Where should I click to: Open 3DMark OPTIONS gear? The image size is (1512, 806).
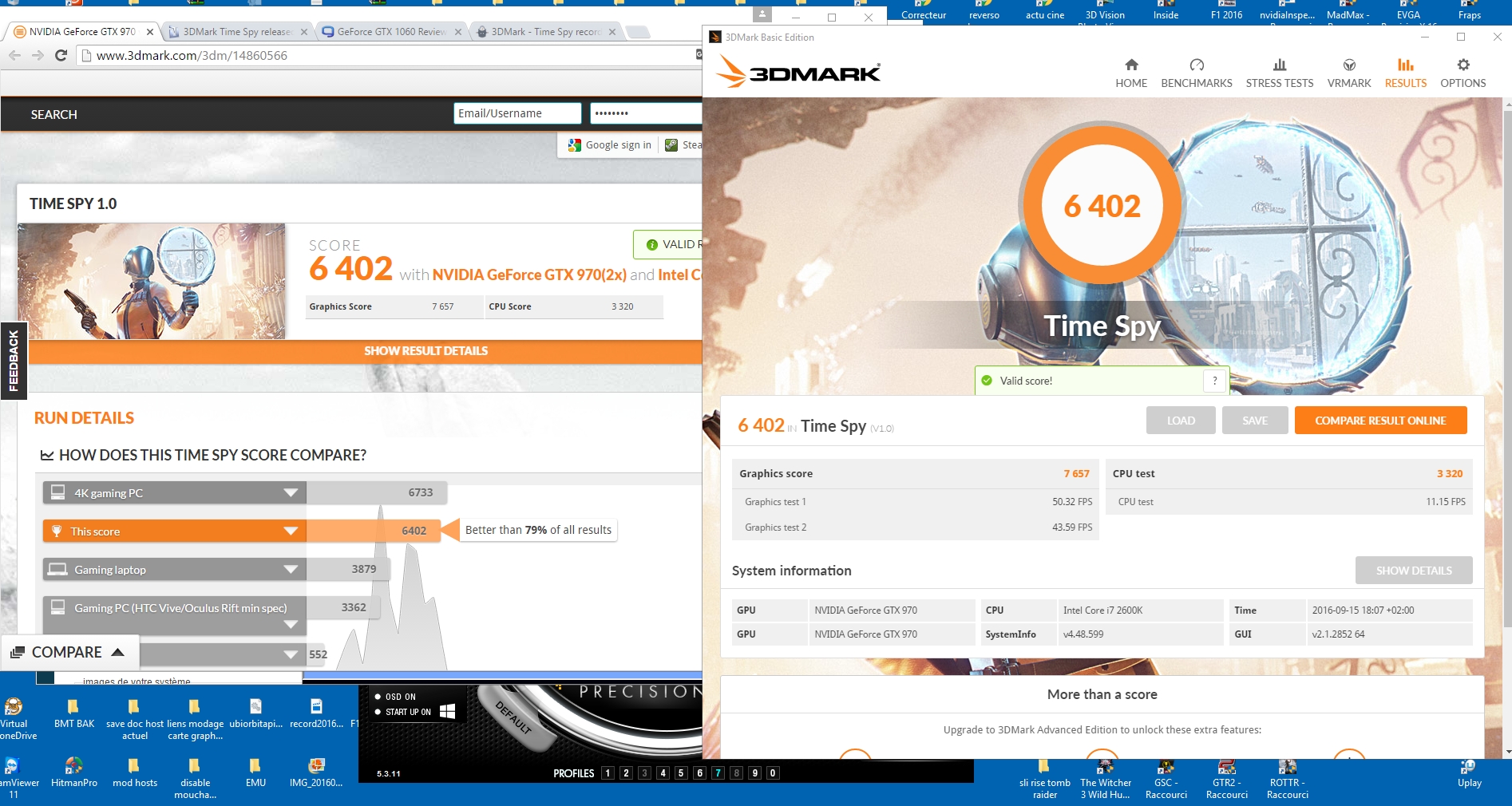1463,73
